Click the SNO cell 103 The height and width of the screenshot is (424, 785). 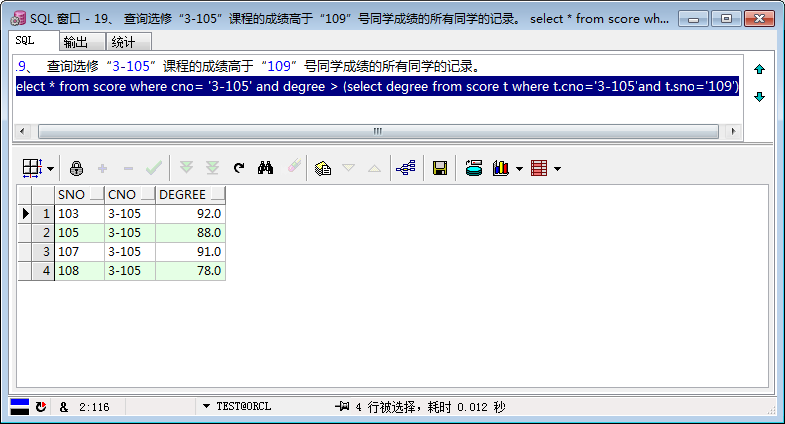tap(80, 214)
